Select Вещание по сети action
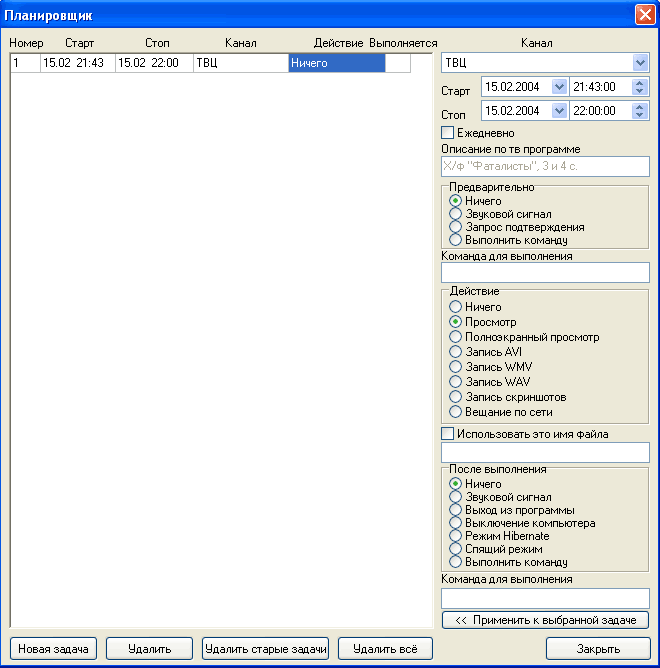Viewport: 660px width, 668px height. pos(456,412)
